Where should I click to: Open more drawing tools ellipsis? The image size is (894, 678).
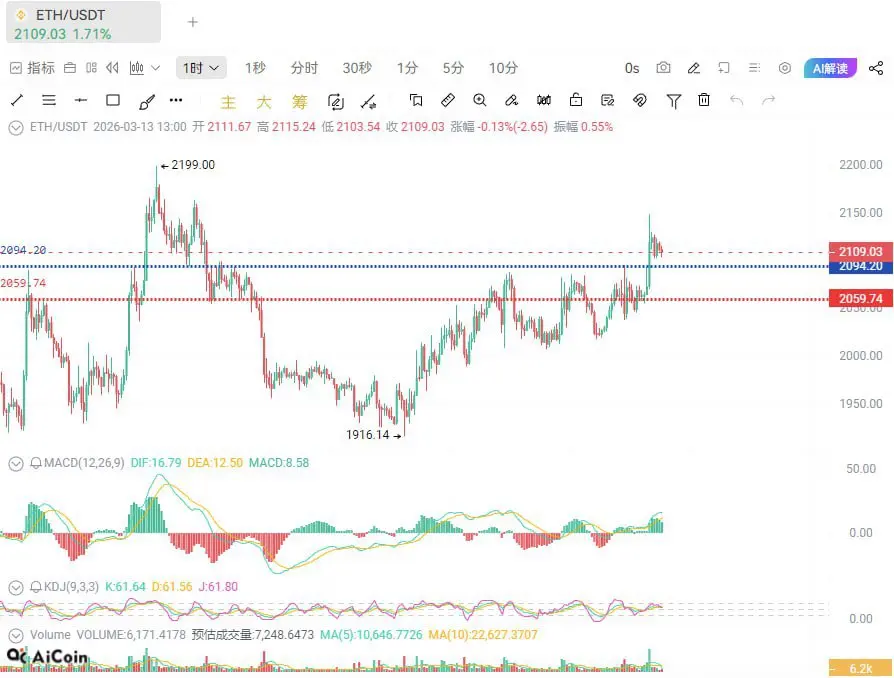[176, 100]
